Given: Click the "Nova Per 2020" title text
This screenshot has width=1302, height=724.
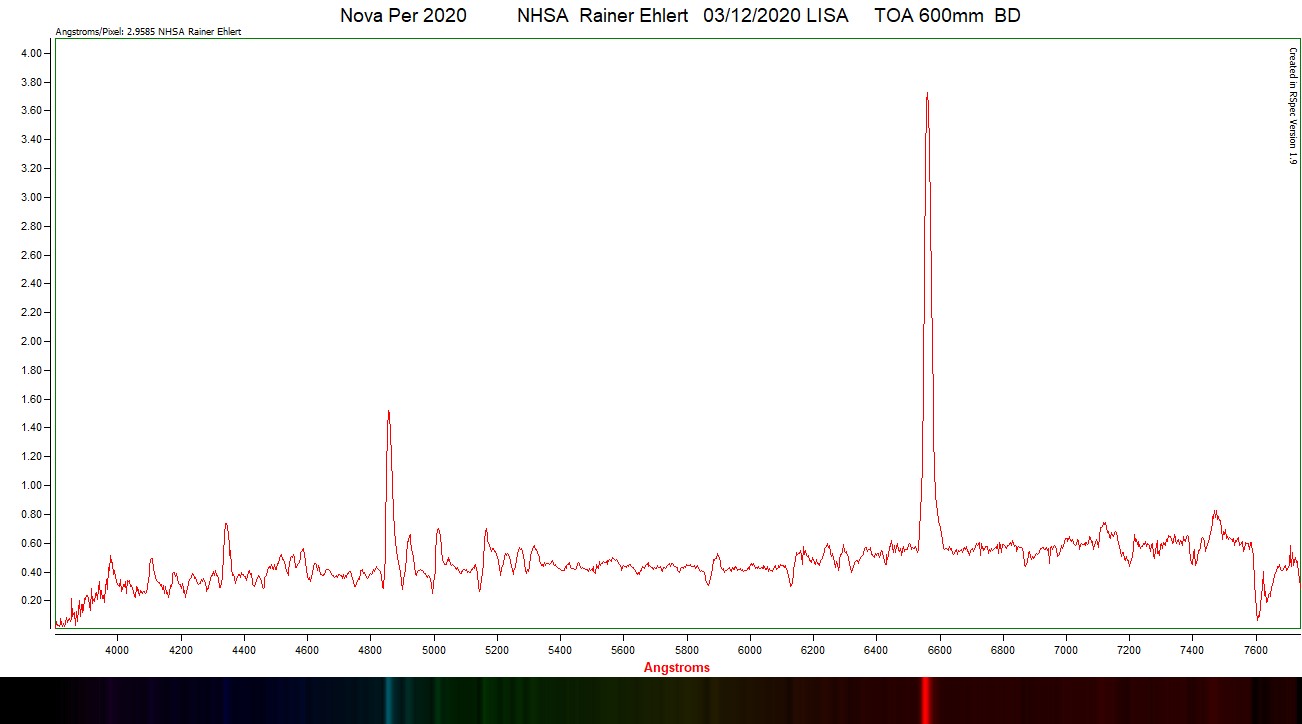Looking at the screenshot, I should 403,16.
